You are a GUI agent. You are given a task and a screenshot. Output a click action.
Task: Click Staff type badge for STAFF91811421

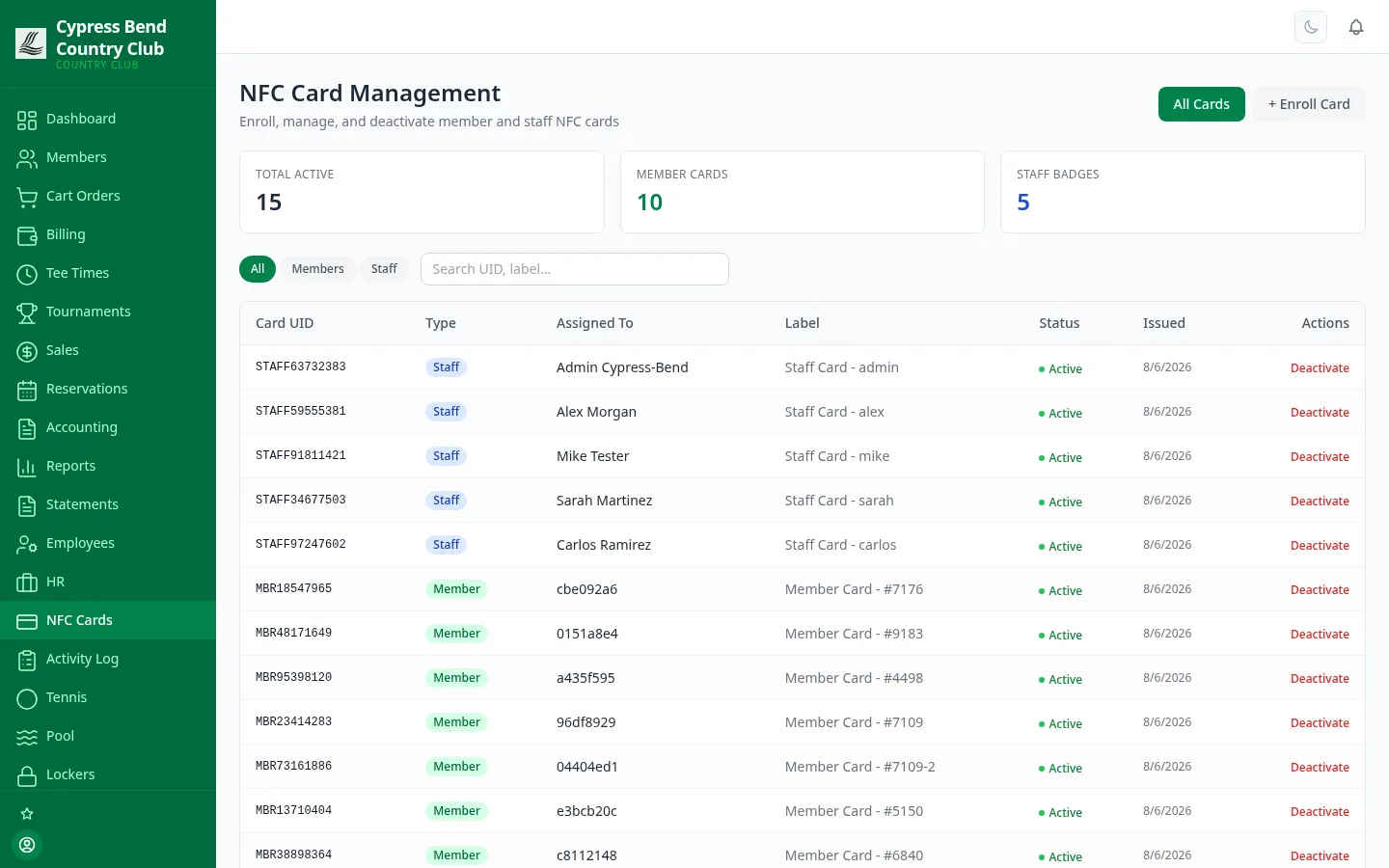446,456
